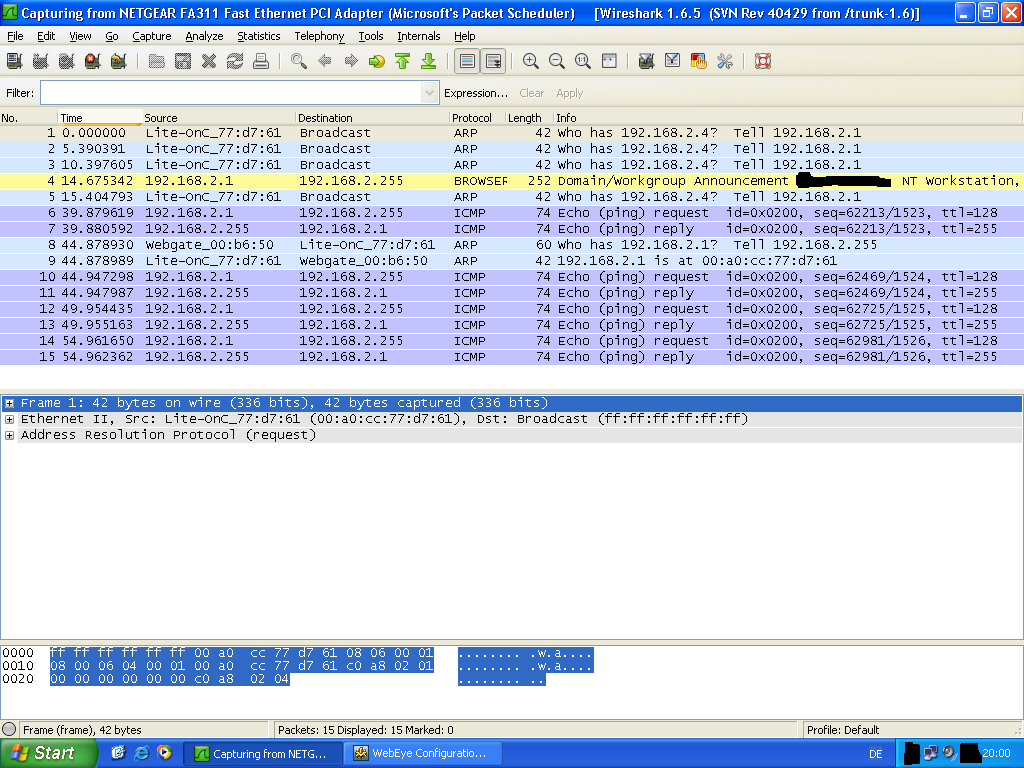Edit capture filters icon

pos(647,61)
